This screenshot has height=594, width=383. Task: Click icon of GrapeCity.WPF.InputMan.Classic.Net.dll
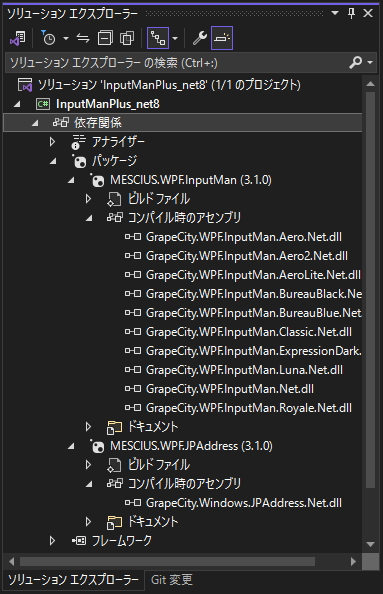(x=133, y=332)
